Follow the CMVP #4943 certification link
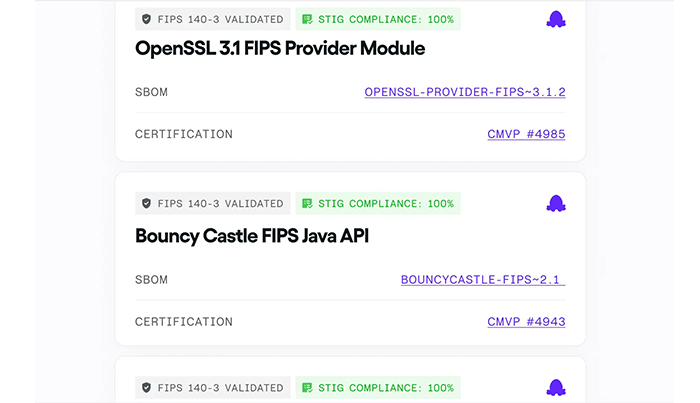Screen dimensions: 700x403 (526, 322)
